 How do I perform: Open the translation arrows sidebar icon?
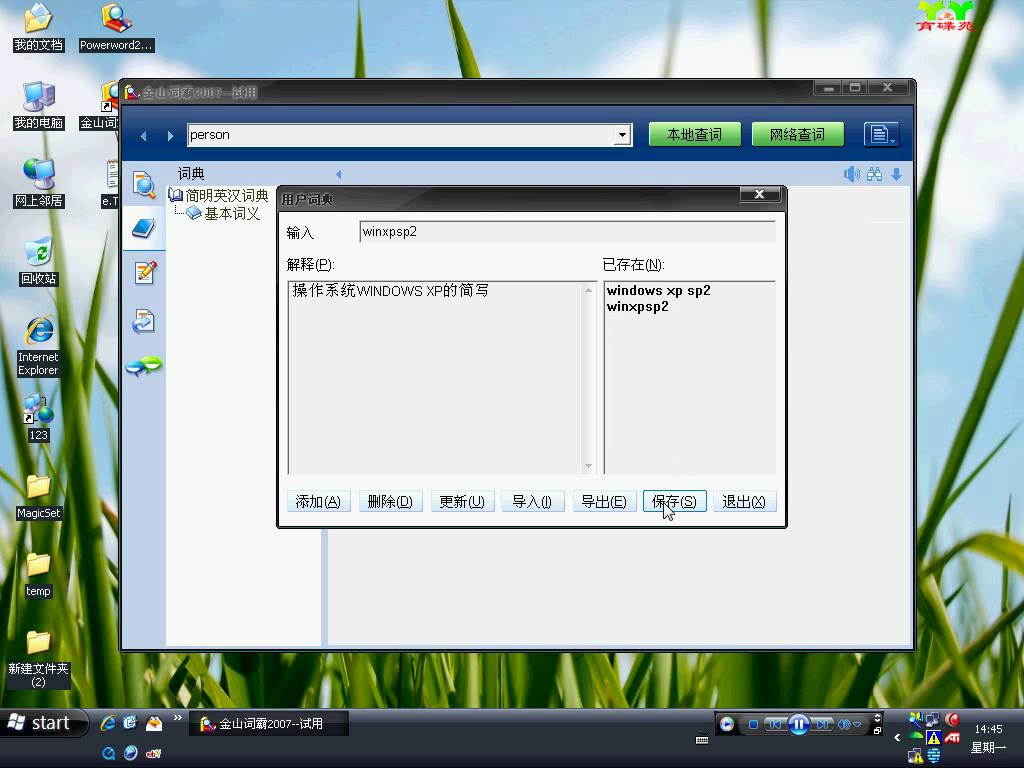click(144, 321)
